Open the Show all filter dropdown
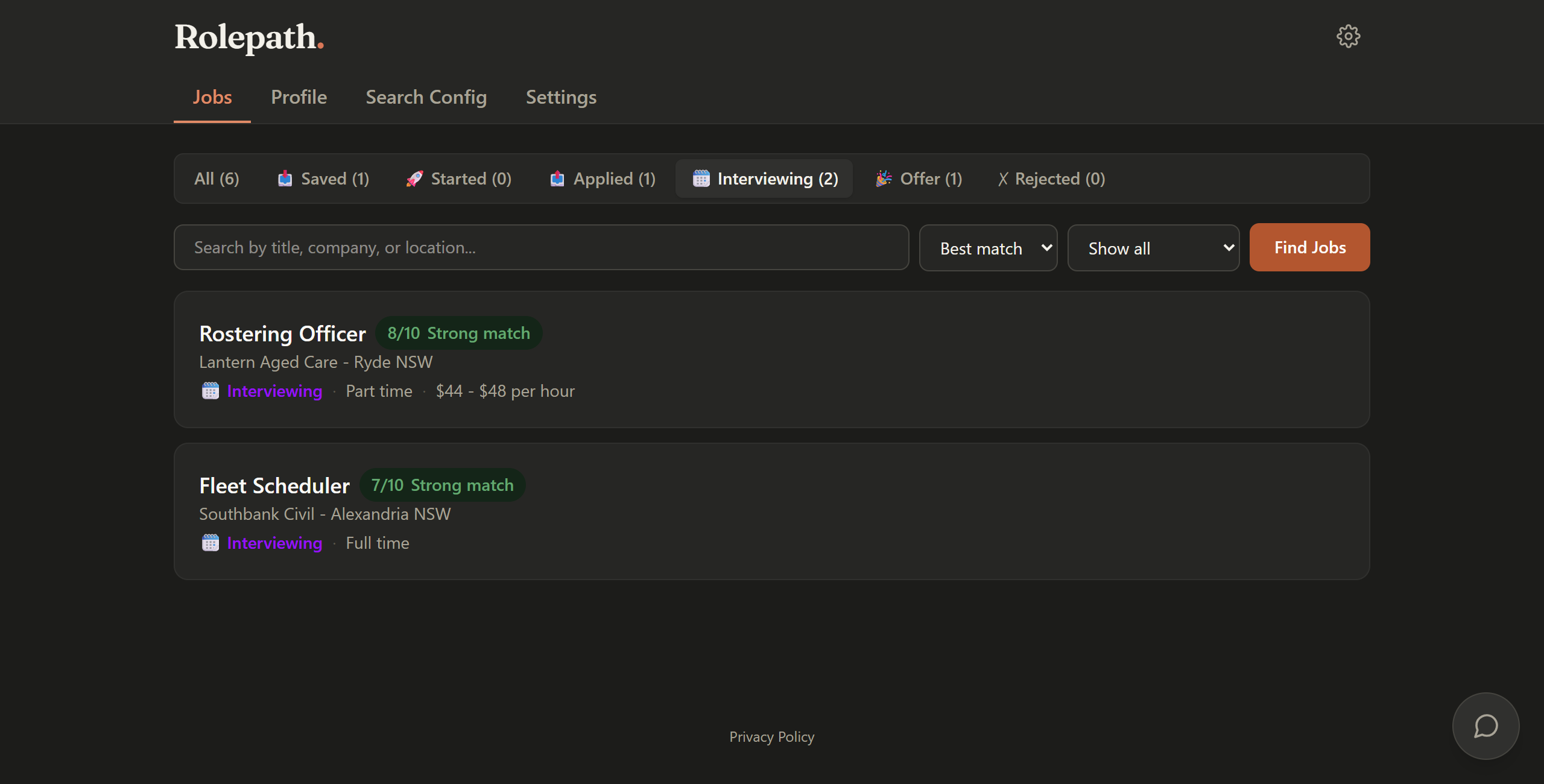Image resolution: width=1544 pixels, height=784 pixels. 1153,248
